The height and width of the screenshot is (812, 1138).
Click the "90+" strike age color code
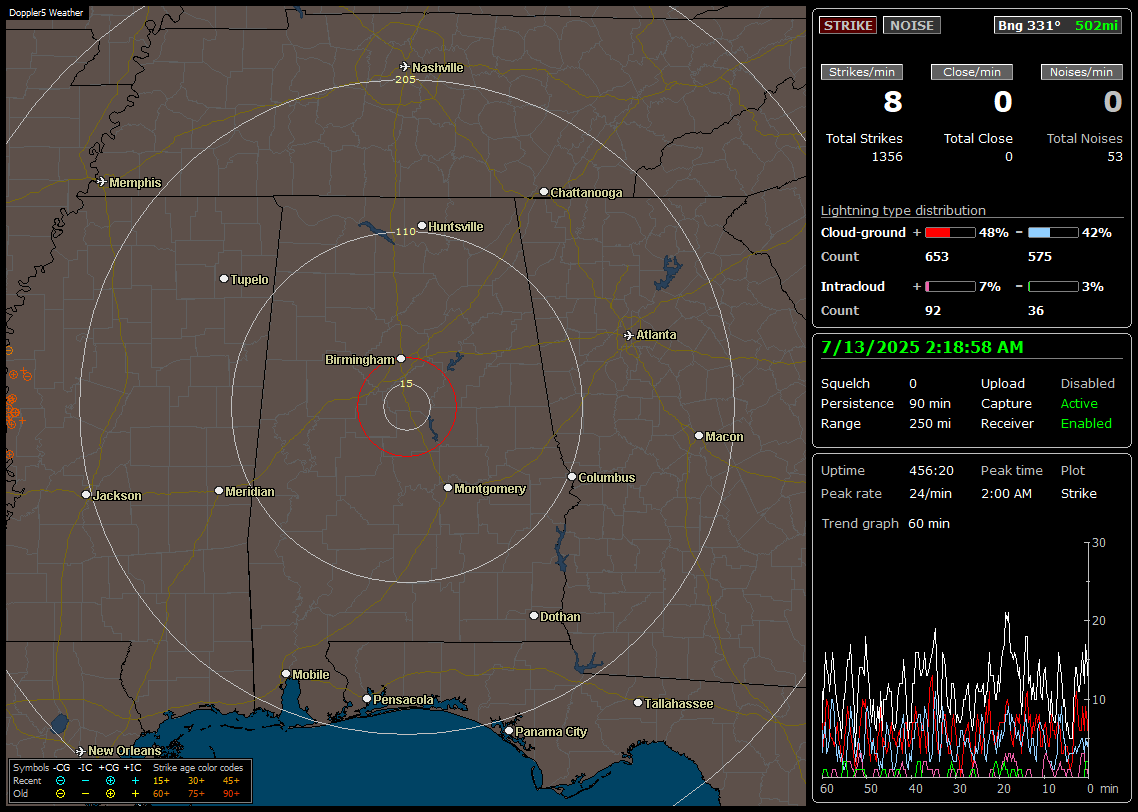pyautogui.click(x=231, y=794)
